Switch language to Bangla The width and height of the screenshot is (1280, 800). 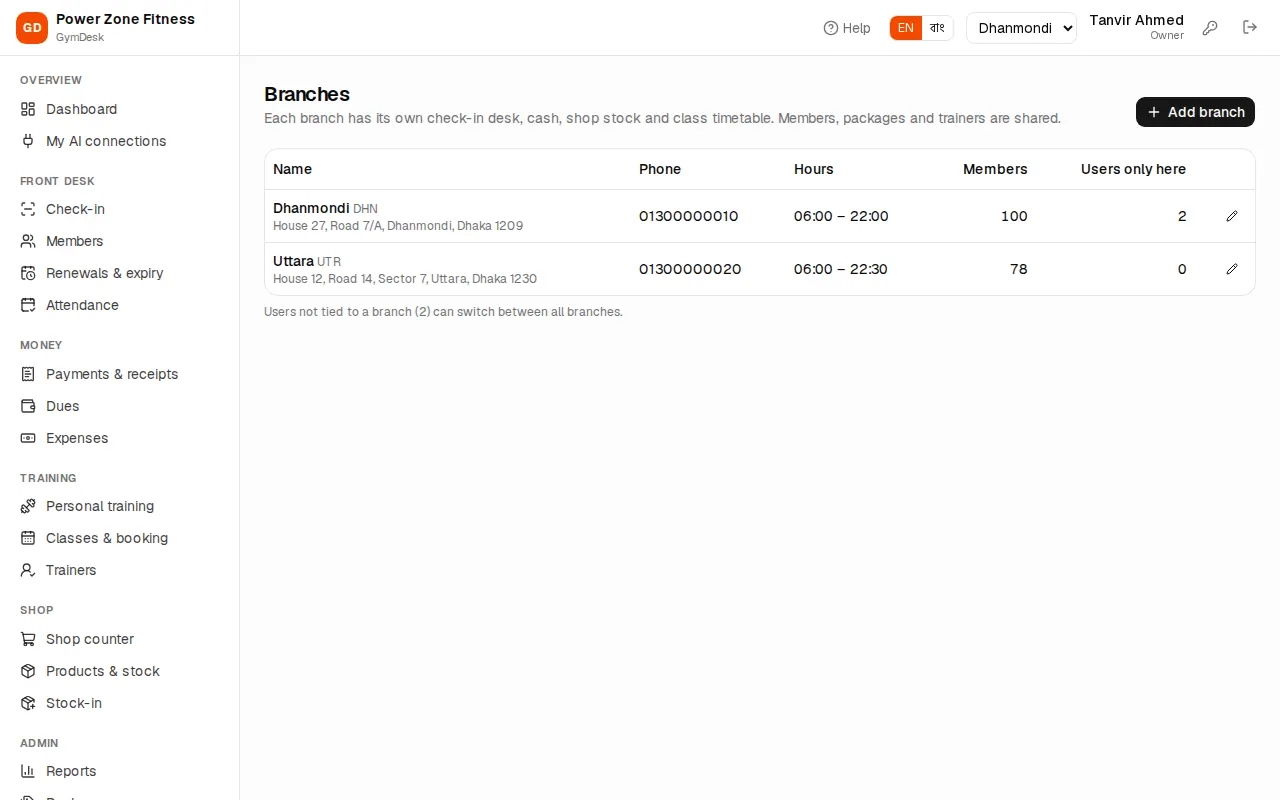(937, 28)
